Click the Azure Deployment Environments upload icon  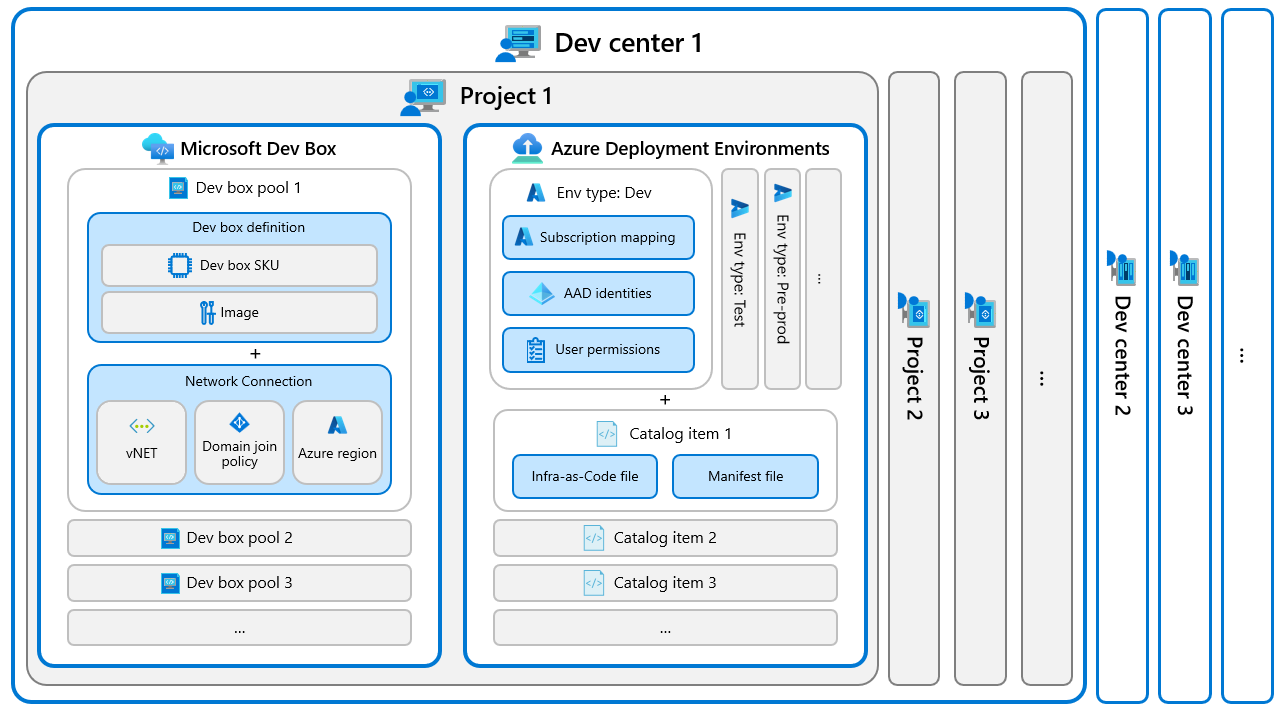click(x=528, y=148)
